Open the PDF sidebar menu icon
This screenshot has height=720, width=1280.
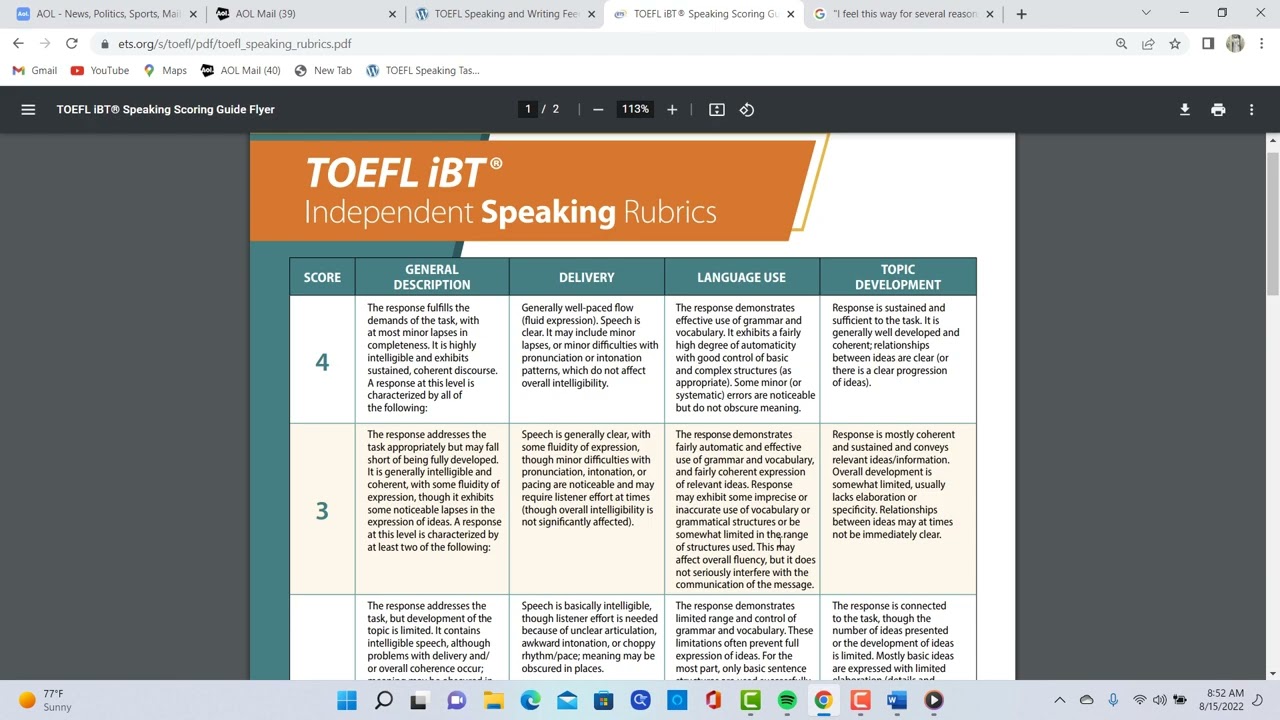(x=28, y=110)
